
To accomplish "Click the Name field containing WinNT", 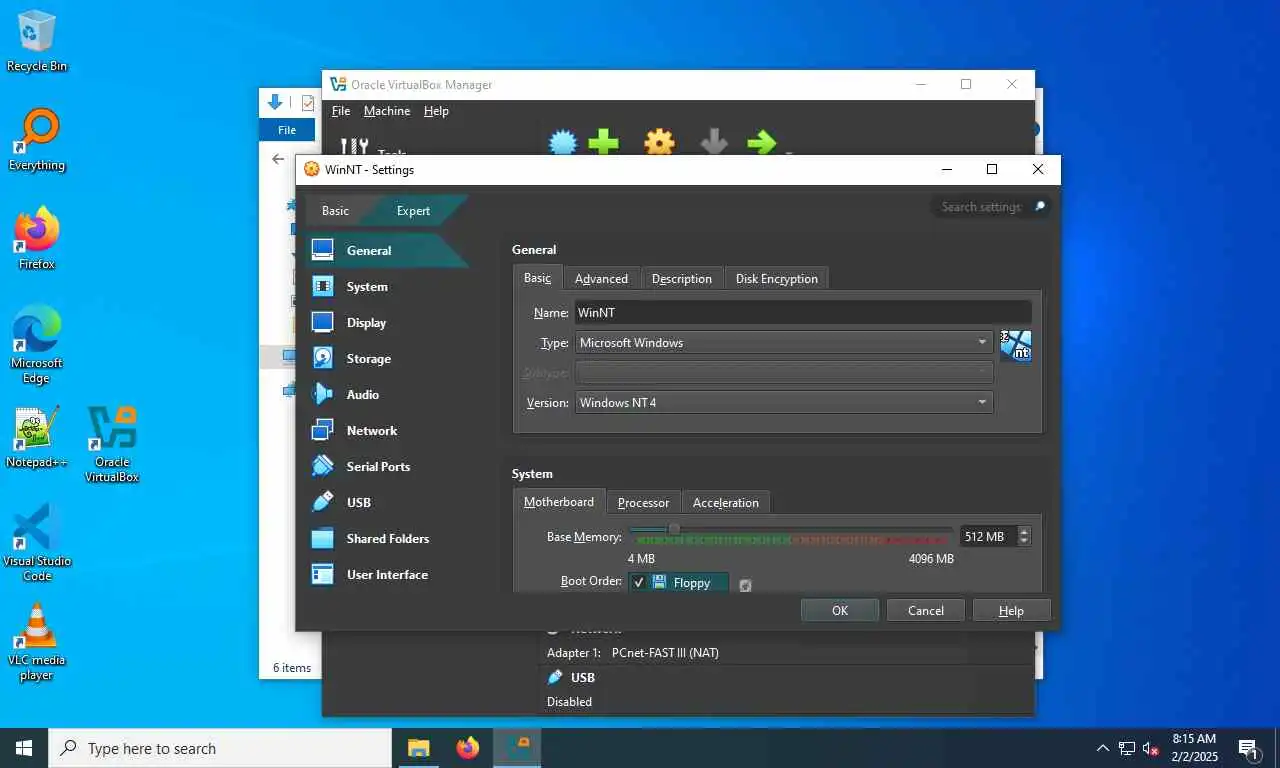I will pyautogui.click(x=803, y=313).
